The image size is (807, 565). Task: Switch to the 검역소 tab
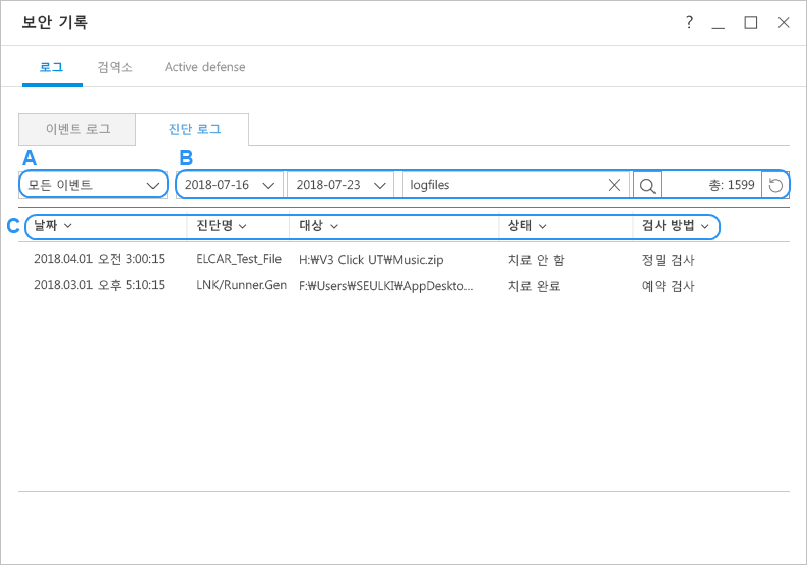pyautogui.click(x=114, y=67)
